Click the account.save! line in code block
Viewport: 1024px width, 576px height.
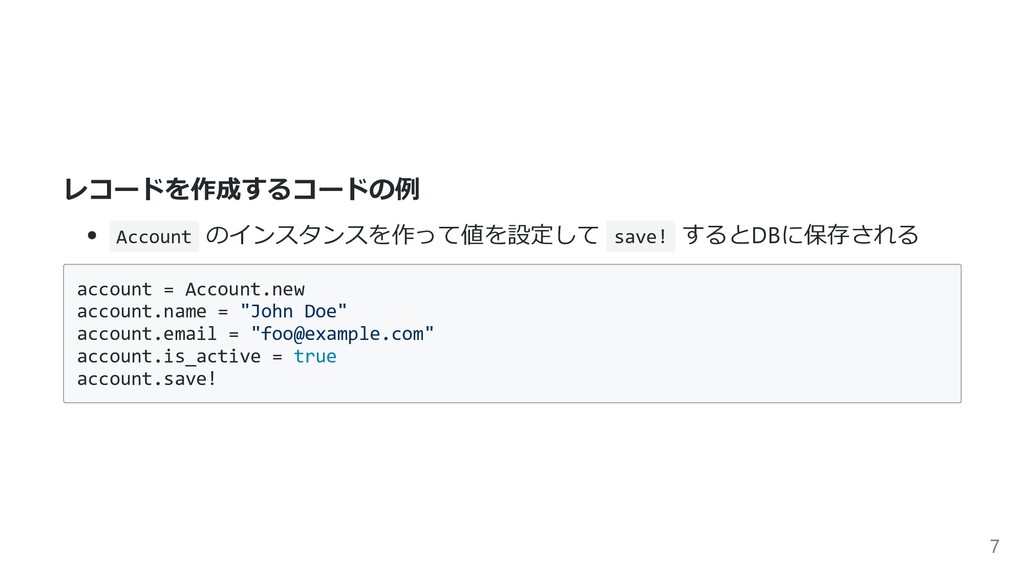[146, 379]
